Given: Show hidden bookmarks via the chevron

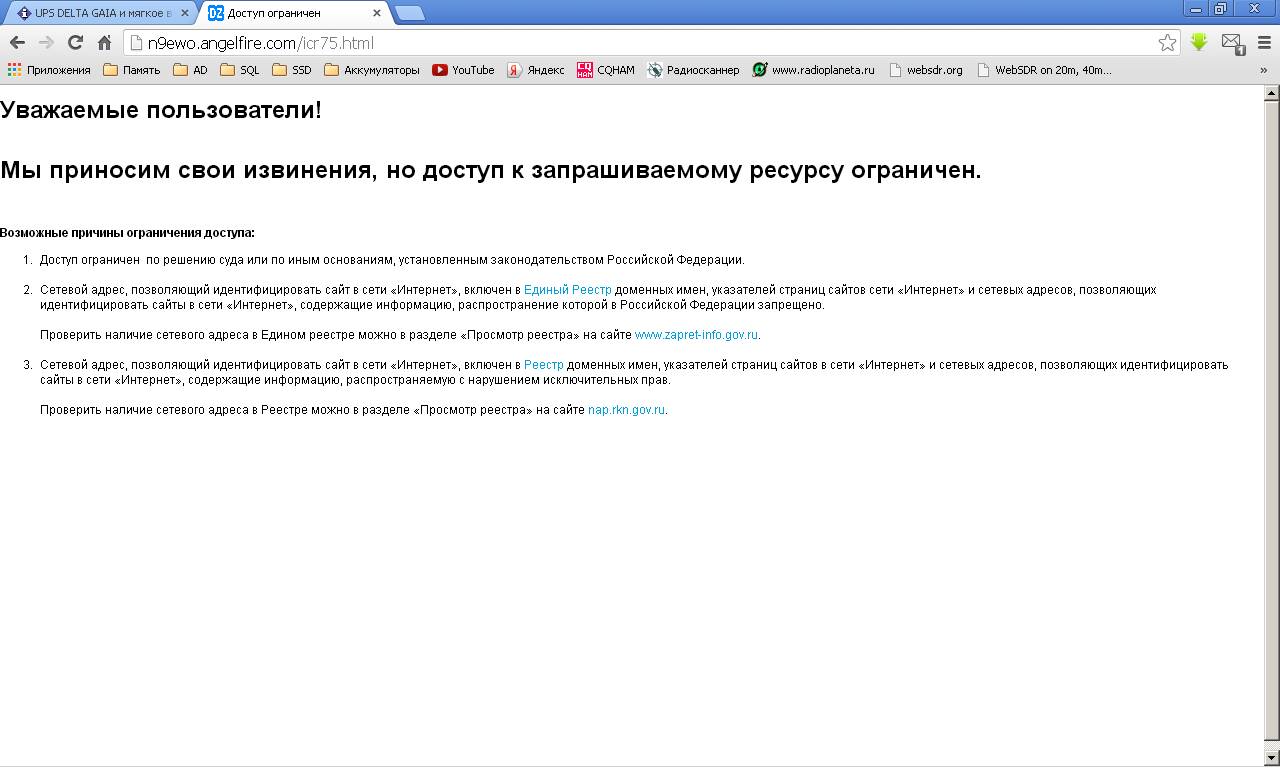Looking at the screenshot, I should (x=1264, y=70).
